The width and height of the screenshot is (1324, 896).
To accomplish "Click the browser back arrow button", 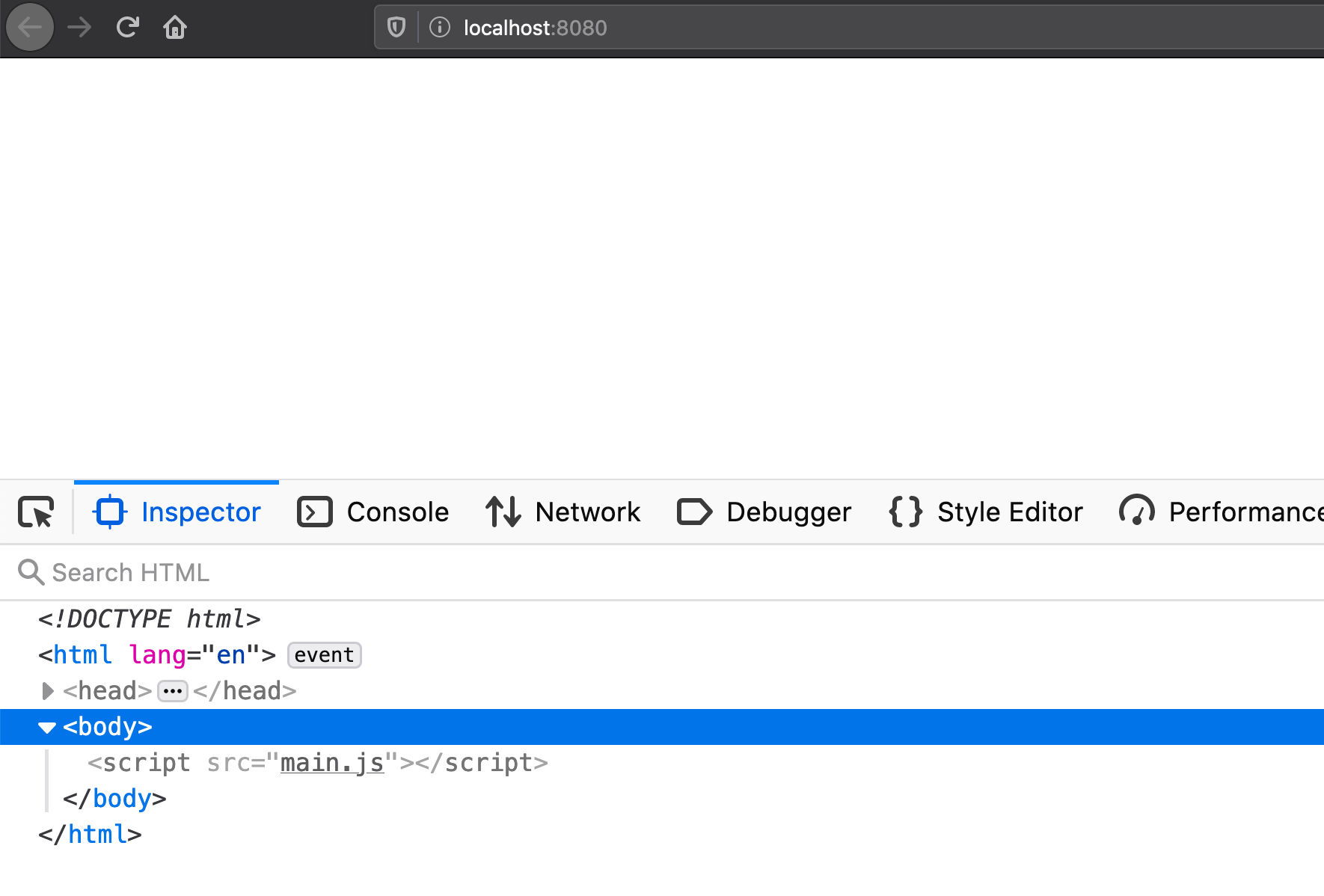I will click(x=30, y=28).
